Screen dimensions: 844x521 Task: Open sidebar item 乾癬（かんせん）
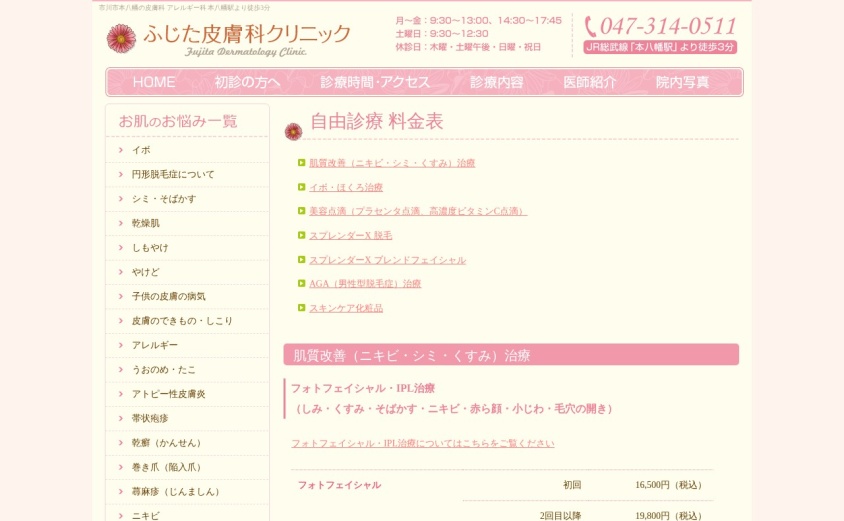(x=166, y=443)
